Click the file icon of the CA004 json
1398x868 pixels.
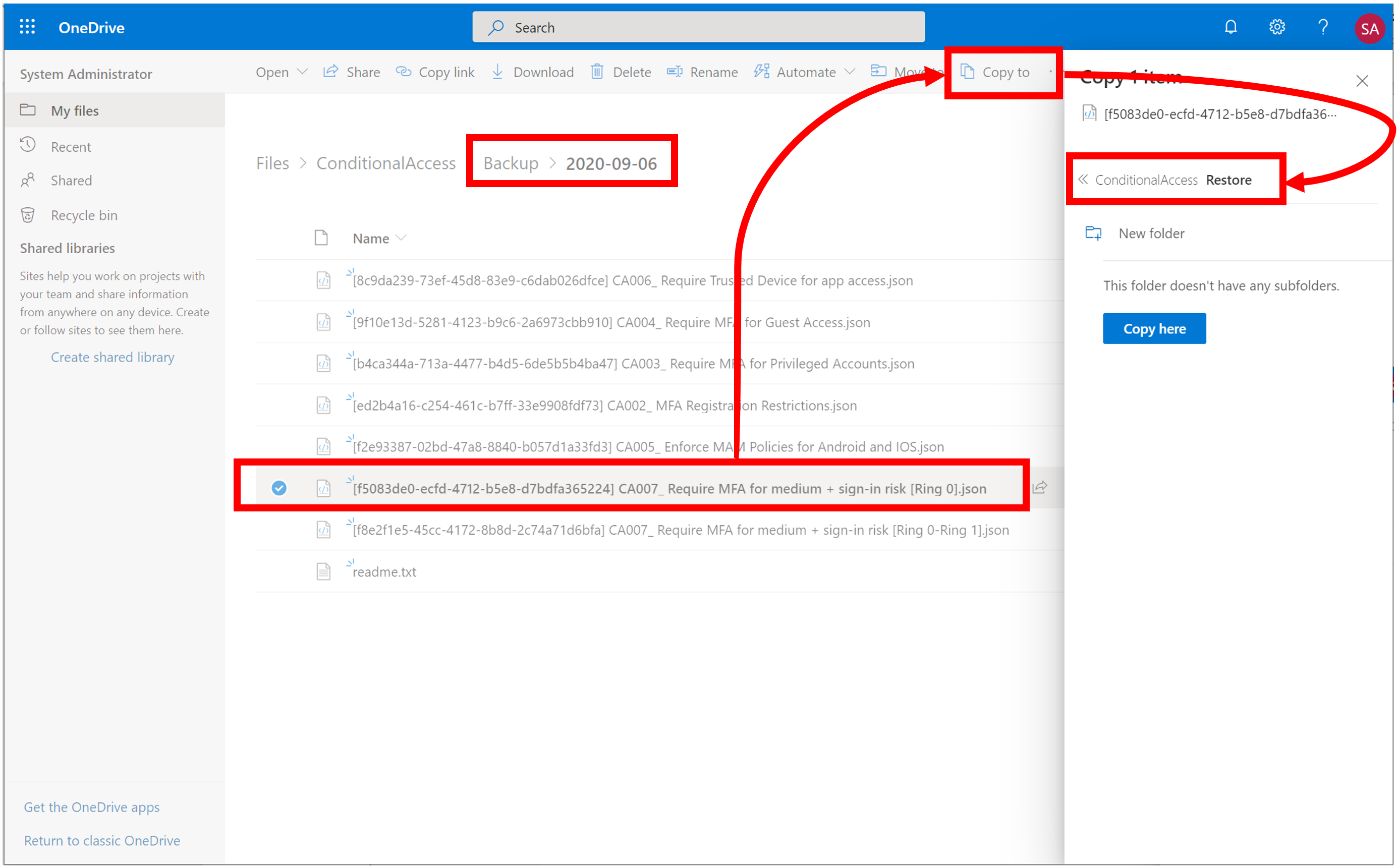coord(324,322)
